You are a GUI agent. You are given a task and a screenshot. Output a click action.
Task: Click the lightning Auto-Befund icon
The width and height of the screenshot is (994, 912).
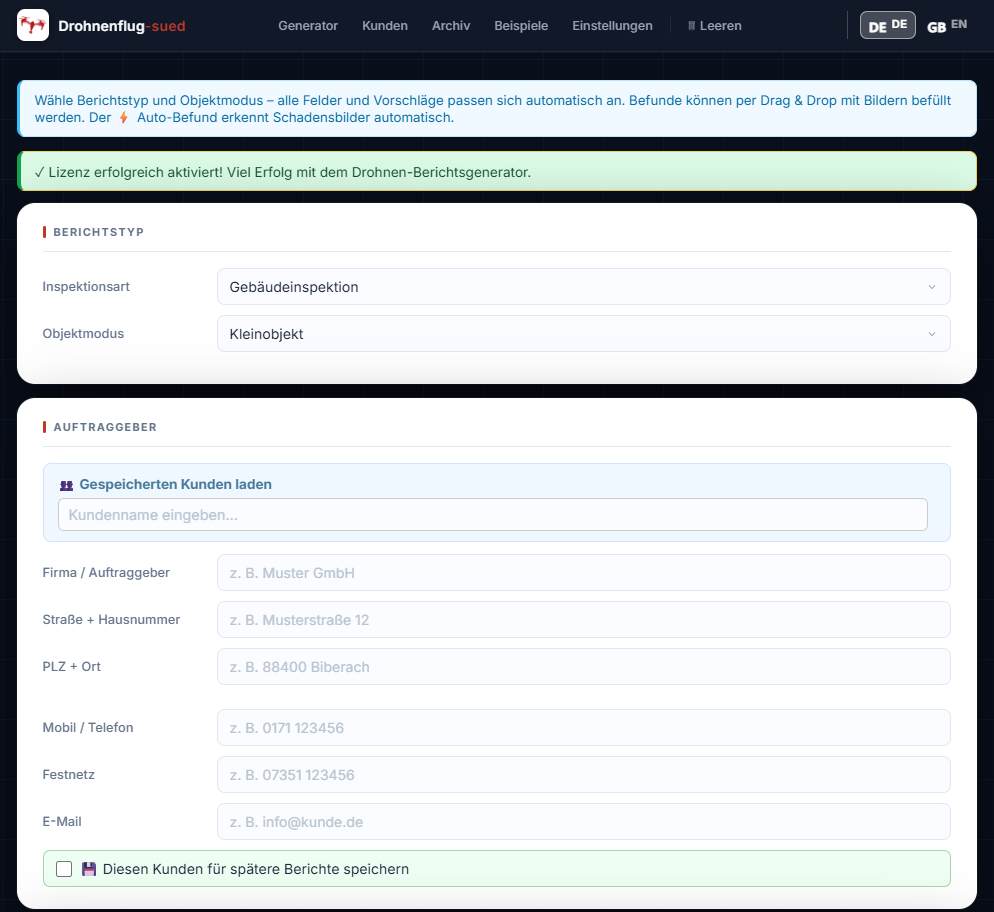point(124,118)
